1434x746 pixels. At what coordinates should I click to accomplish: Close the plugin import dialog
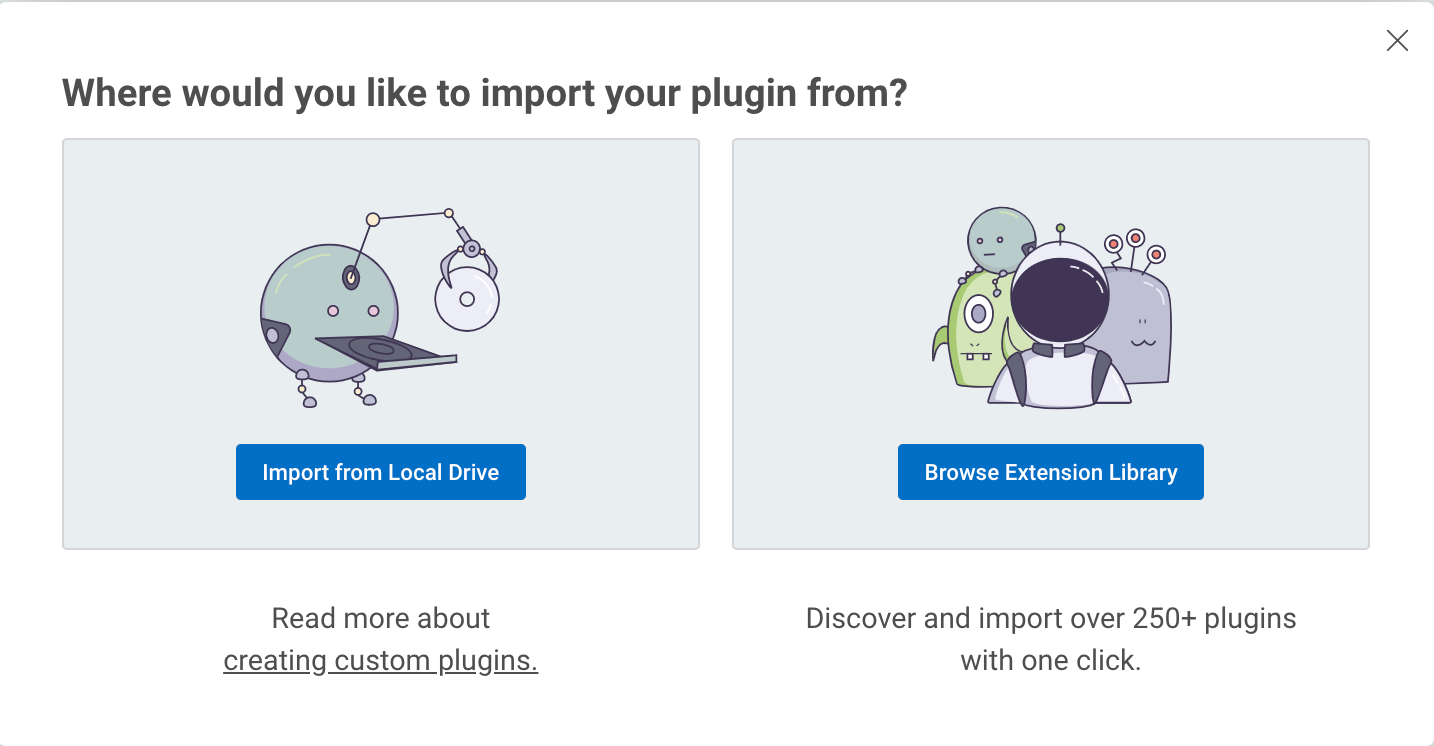click(x=1397, y=40)
